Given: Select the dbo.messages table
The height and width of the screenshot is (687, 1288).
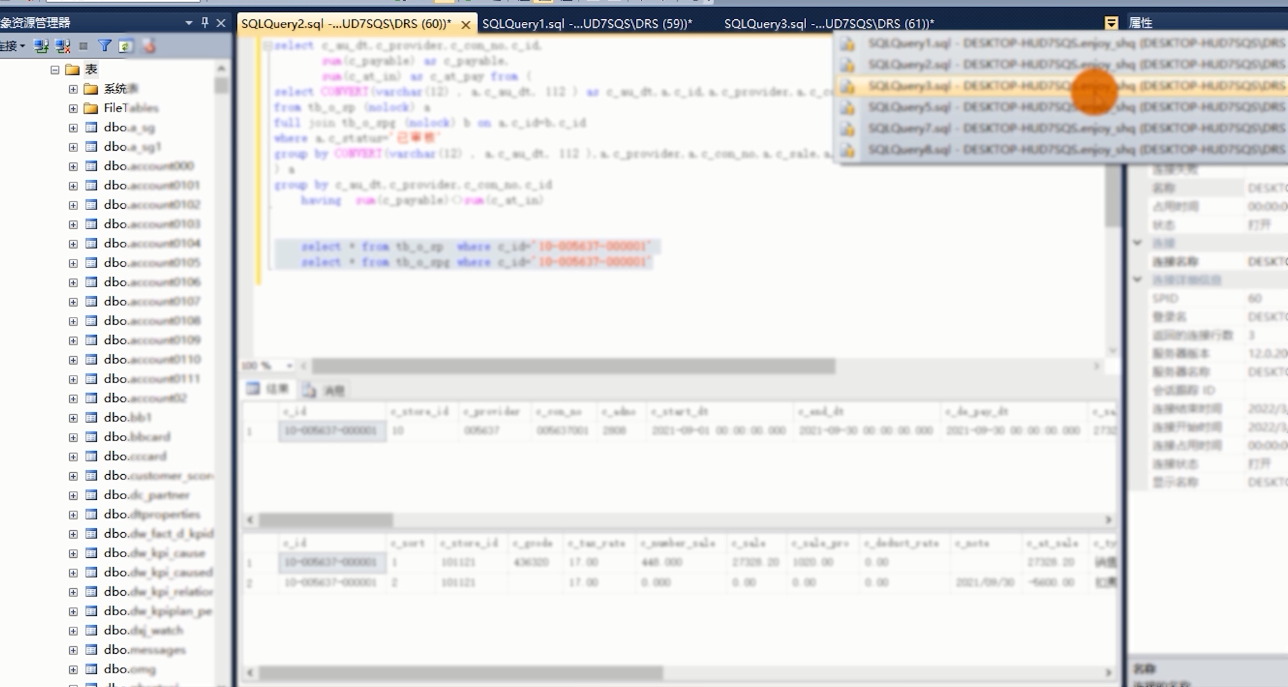Looking at the screenshot, I should click(x=145, y=649).
